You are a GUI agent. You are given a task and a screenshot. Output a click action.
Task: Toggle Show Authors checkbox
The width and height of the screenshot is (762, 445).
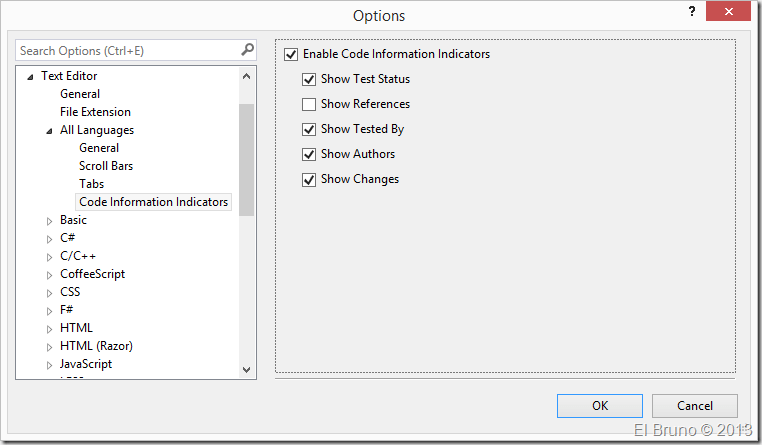point(309,154)
